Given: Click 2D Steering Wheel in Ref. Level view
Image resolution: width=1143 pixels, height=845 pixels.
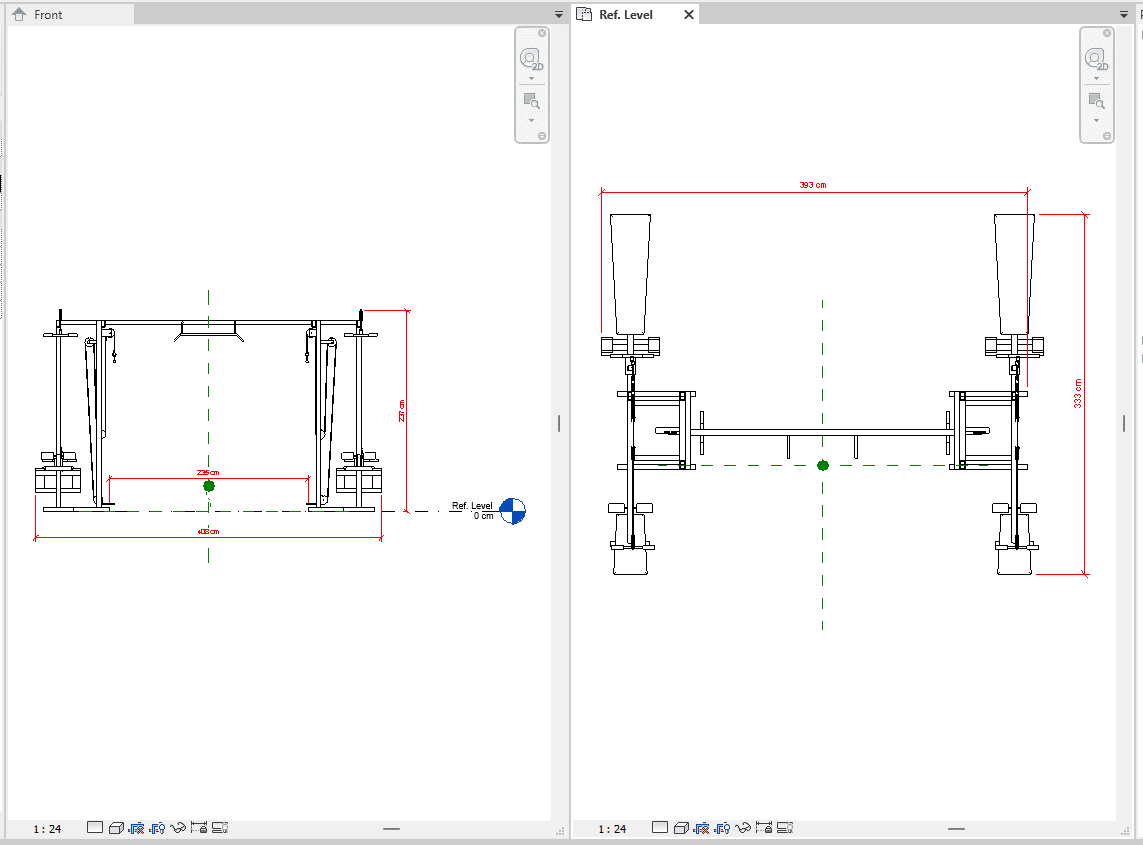Looking at the screenshot, I should click(x=1096, y=59).
